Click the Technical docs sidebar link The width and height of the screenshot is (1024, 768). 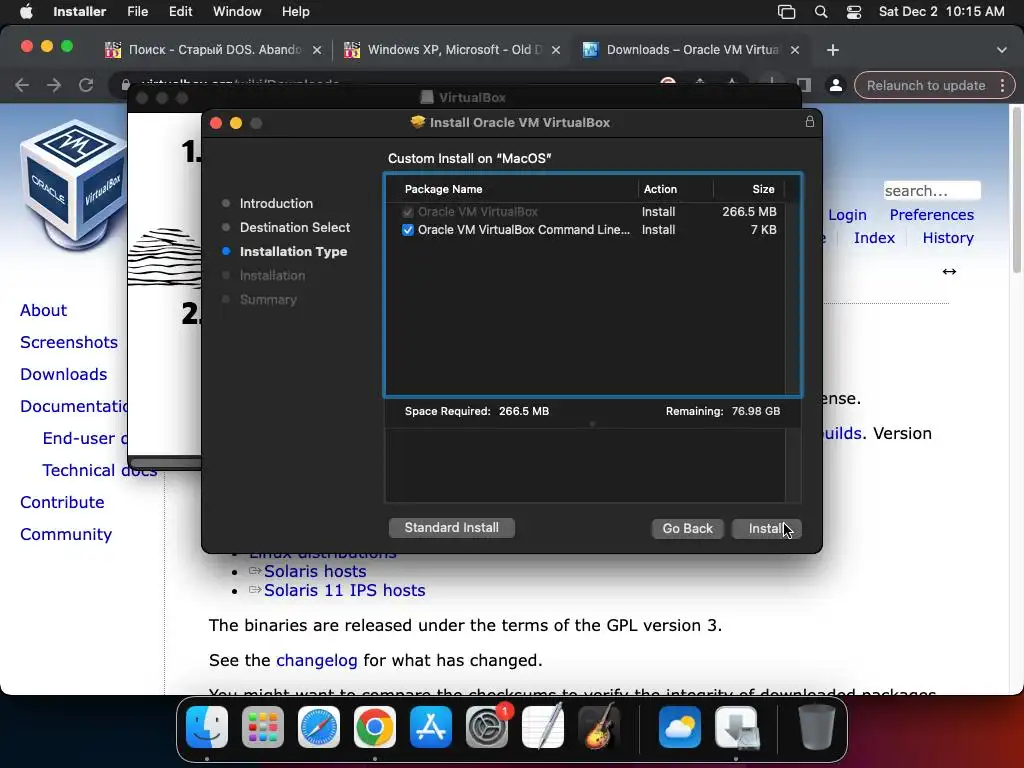point(99,470)
